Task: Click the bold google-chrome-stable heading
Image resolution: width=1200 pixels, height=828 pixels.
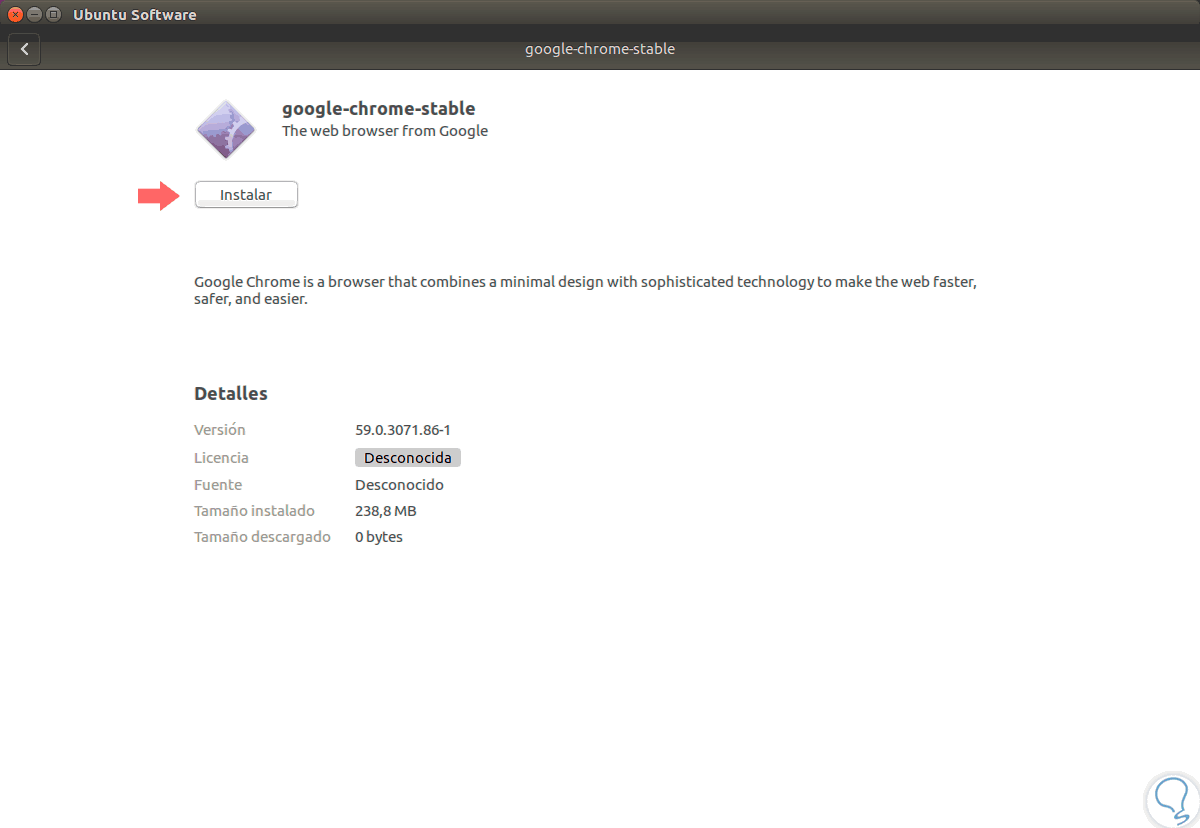Action: 379,109
